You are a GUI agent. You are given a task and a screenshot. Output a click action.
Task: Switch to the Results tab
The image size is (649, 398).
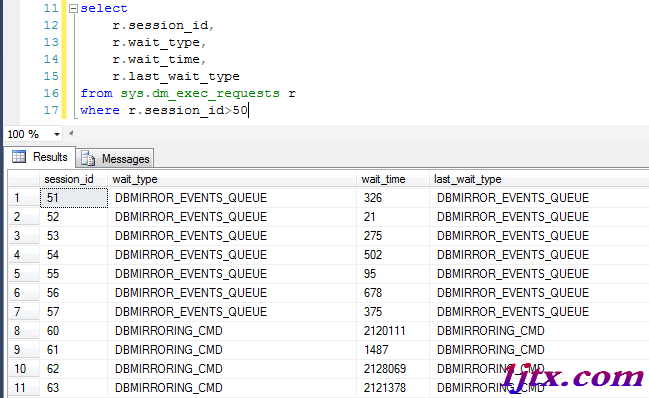[40, 157]
